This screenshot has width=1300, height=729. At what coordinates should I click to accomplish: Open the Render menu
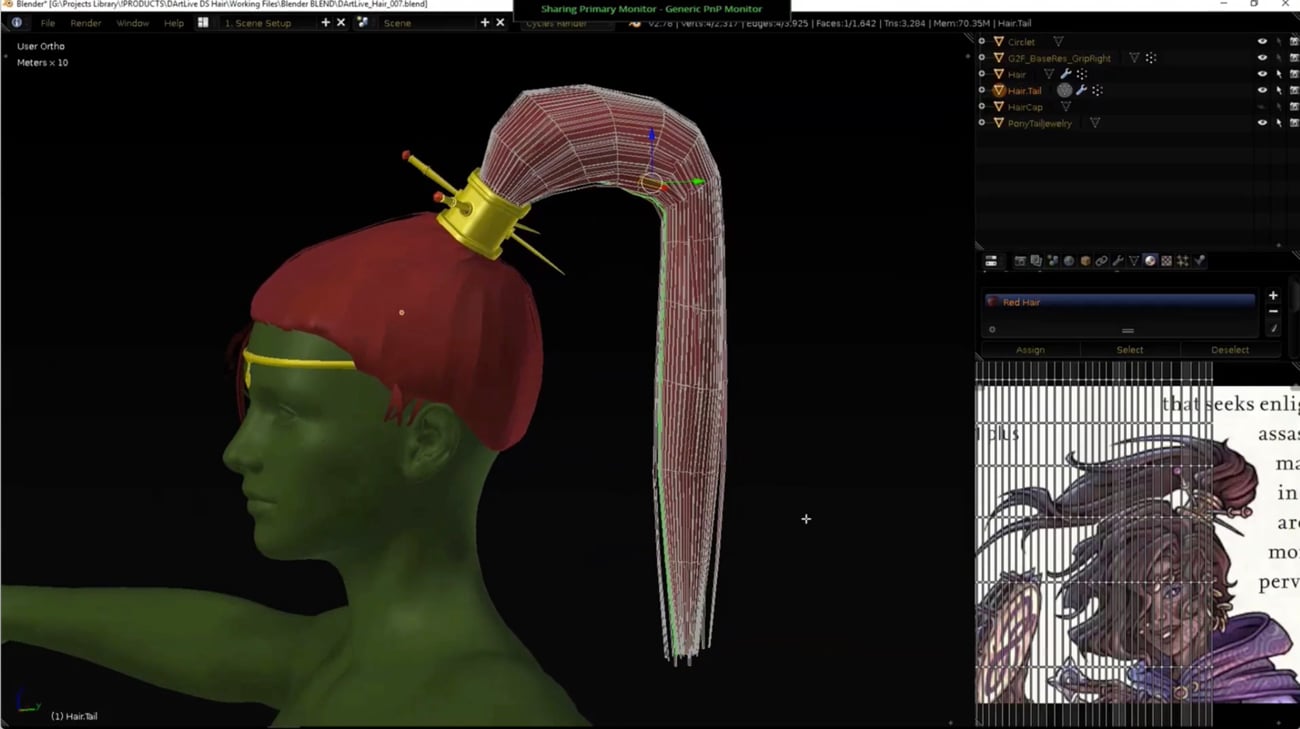pyautogui.click(x=85, y=22)
